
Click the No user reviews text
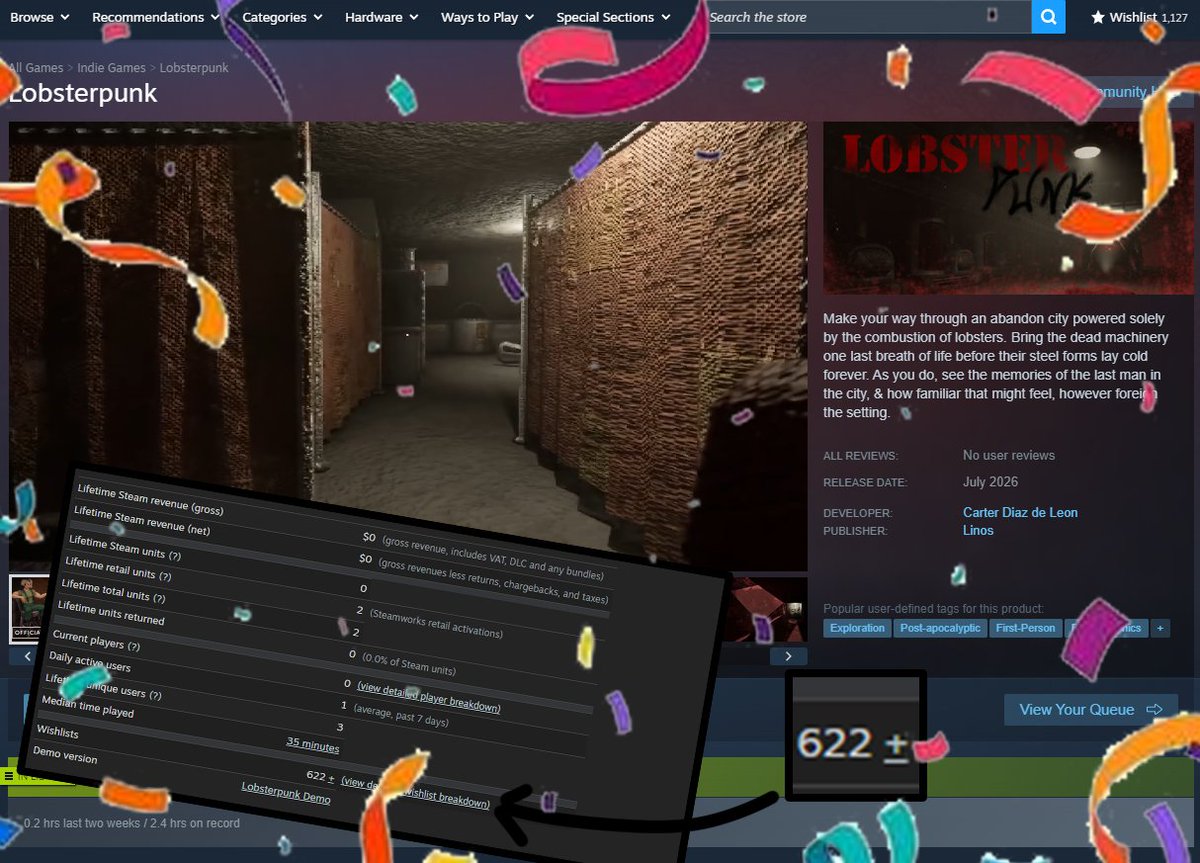(1009, 455)
